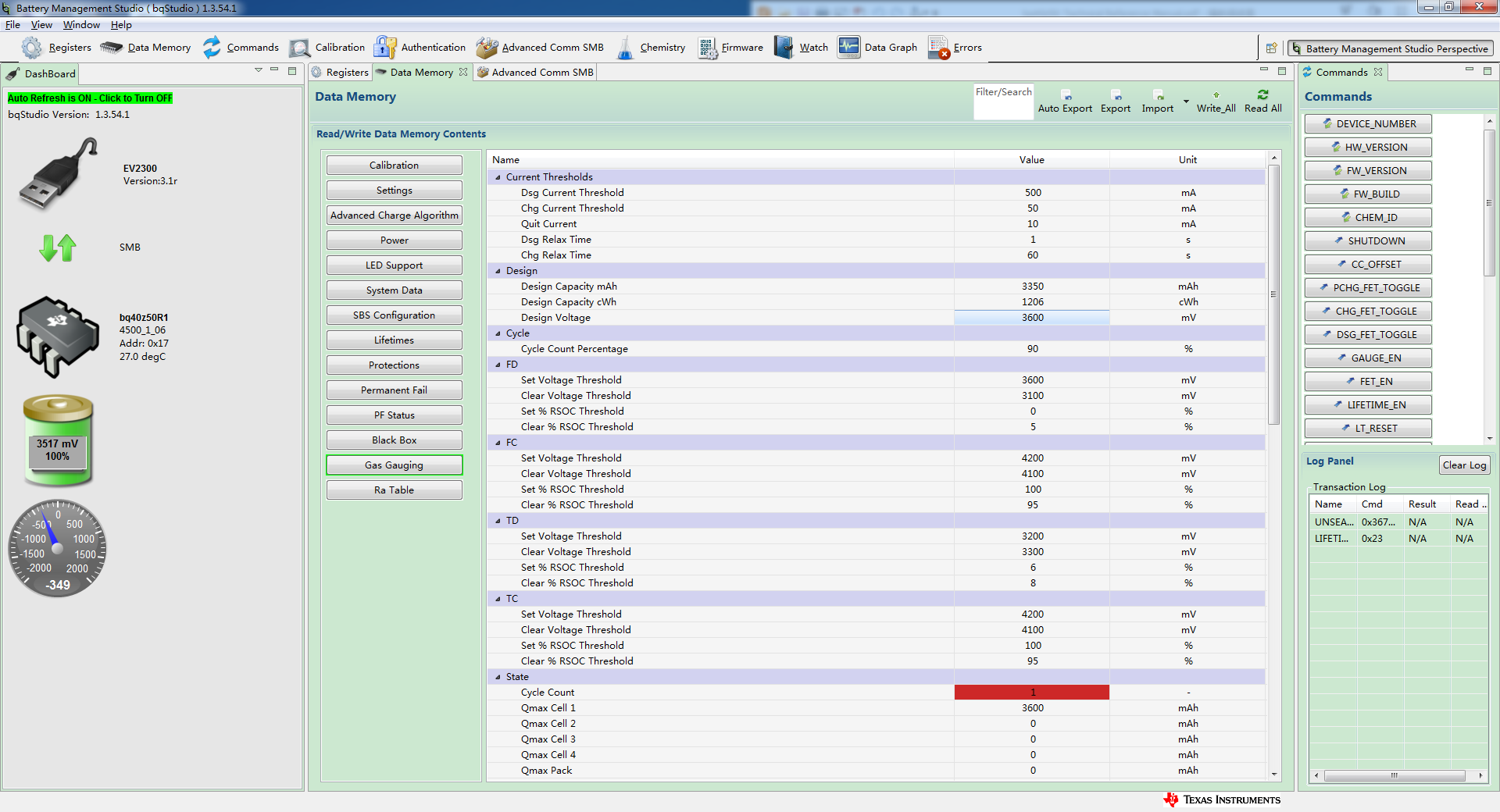Turn off Auto Refresh in the DashBoard

(91, 98)
